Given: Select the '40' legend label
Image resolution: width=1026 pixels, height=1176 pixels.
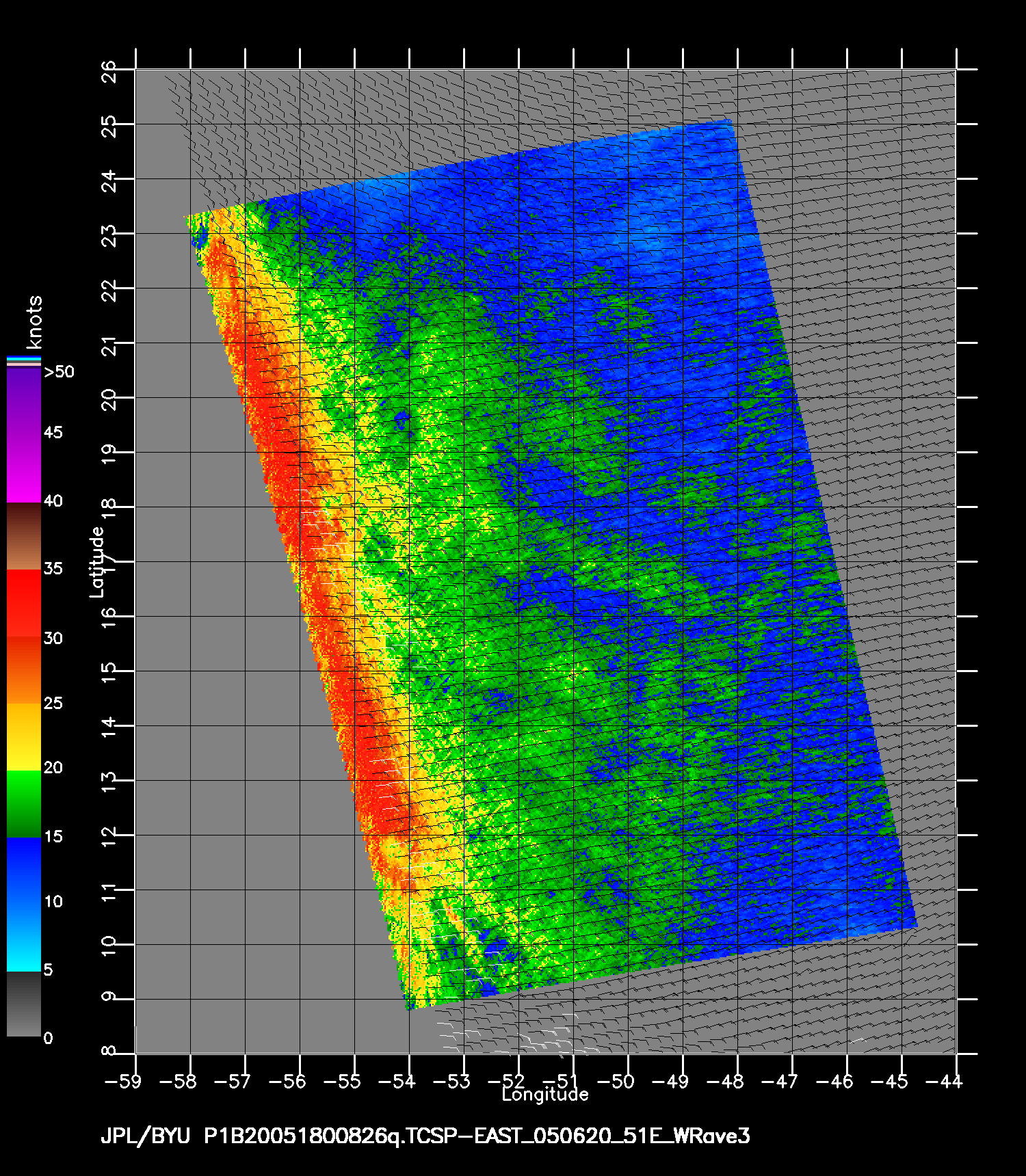Looking at the screenshot, I should pyautogui.click(x=53, y=500).
